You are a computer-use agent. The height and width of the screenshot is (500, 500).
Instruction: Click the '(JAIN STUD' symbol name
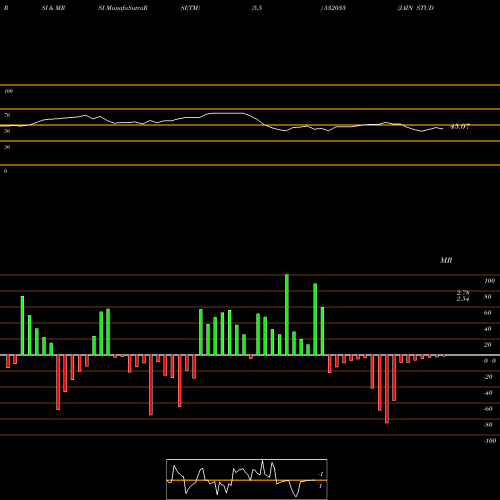416,8
